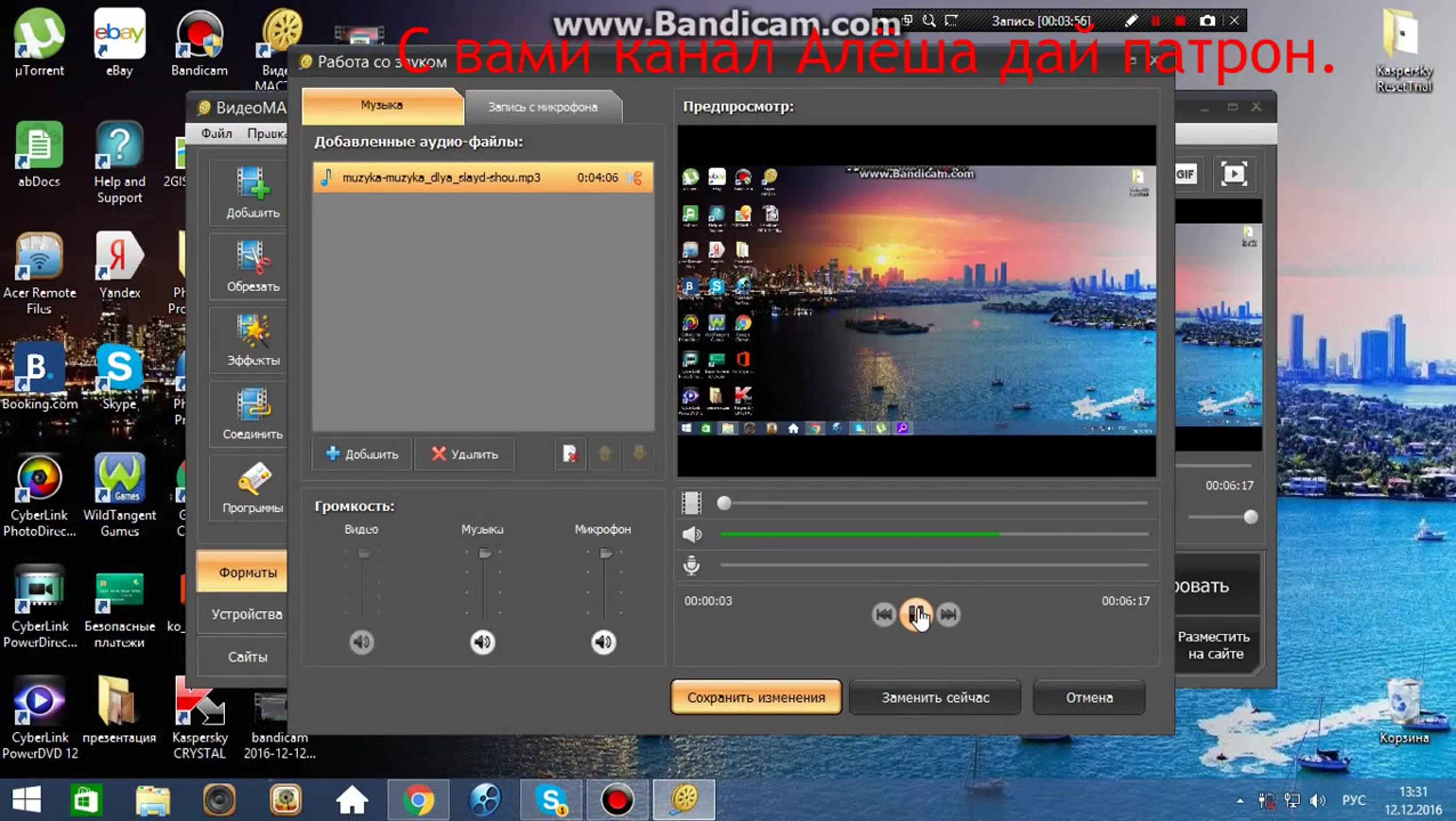Click the speaker track icon in preview
The height and width of the screenshot is (821, 1456).
(x=692, y=535)
